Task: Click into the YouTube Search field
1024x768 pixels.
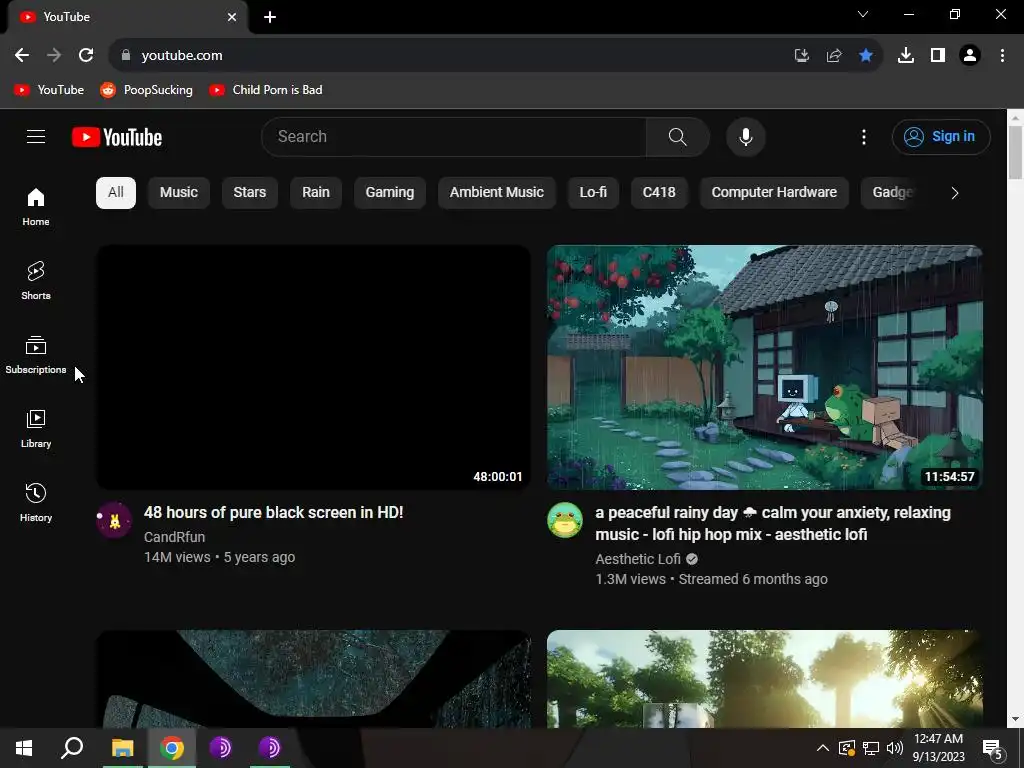Action: click(454, 137)
